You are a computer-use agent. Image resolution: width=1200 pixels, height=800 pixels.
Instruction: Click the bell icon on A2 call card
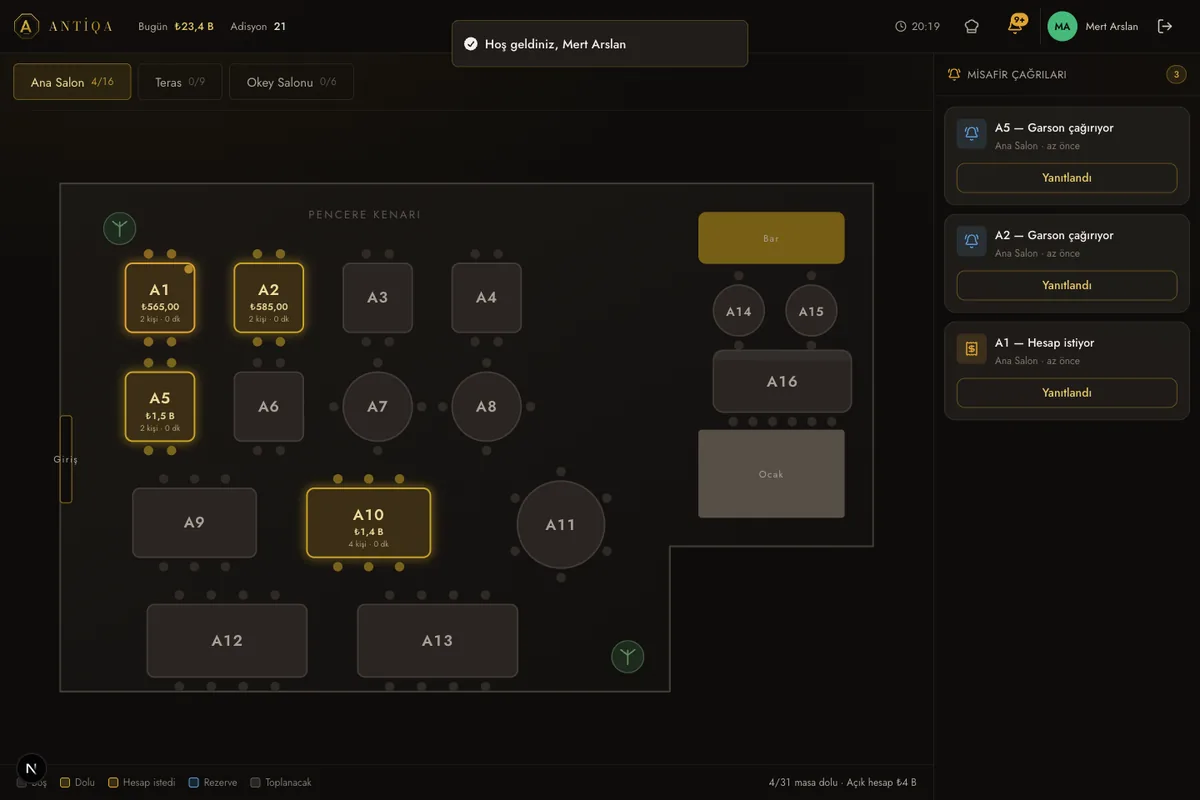pos(971,241)
